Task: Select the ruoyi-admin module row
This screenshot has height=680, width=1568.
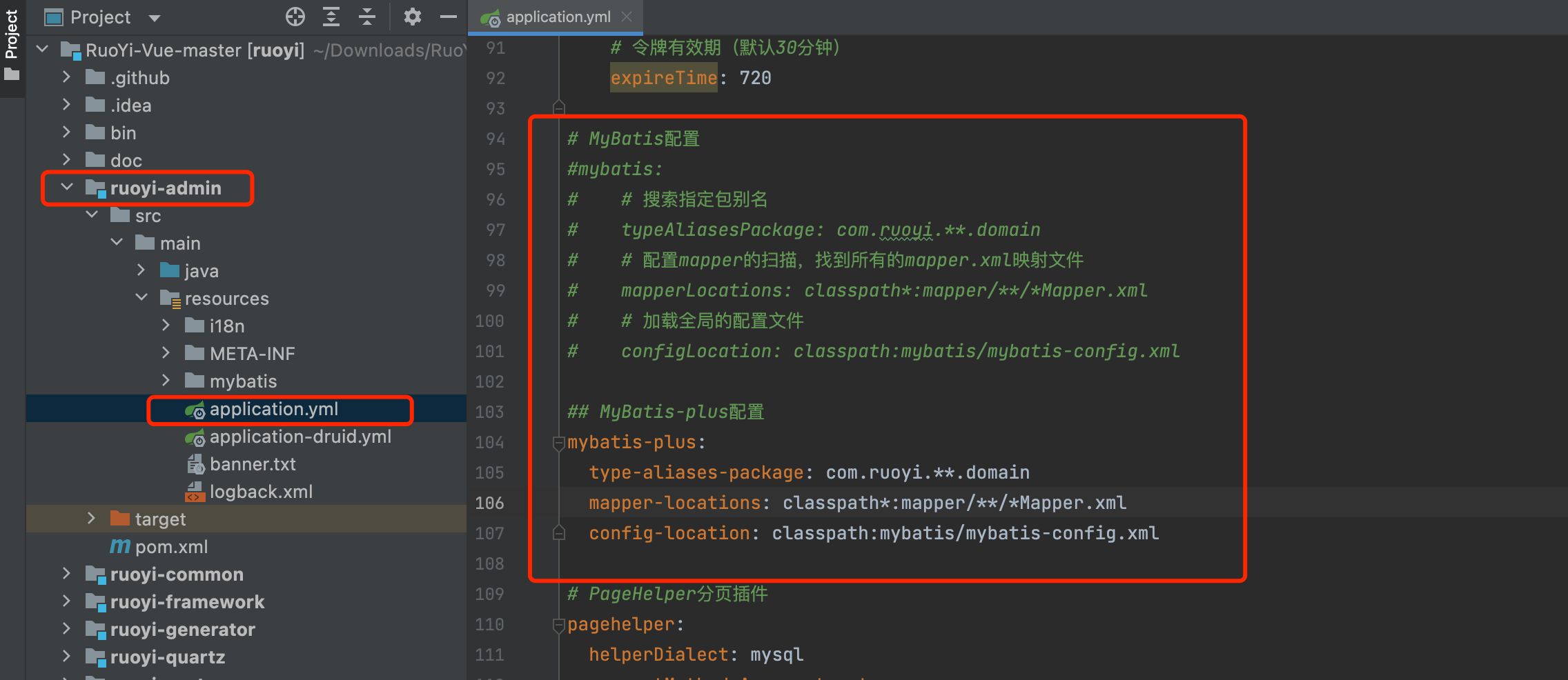Action: tap(246, 188)
